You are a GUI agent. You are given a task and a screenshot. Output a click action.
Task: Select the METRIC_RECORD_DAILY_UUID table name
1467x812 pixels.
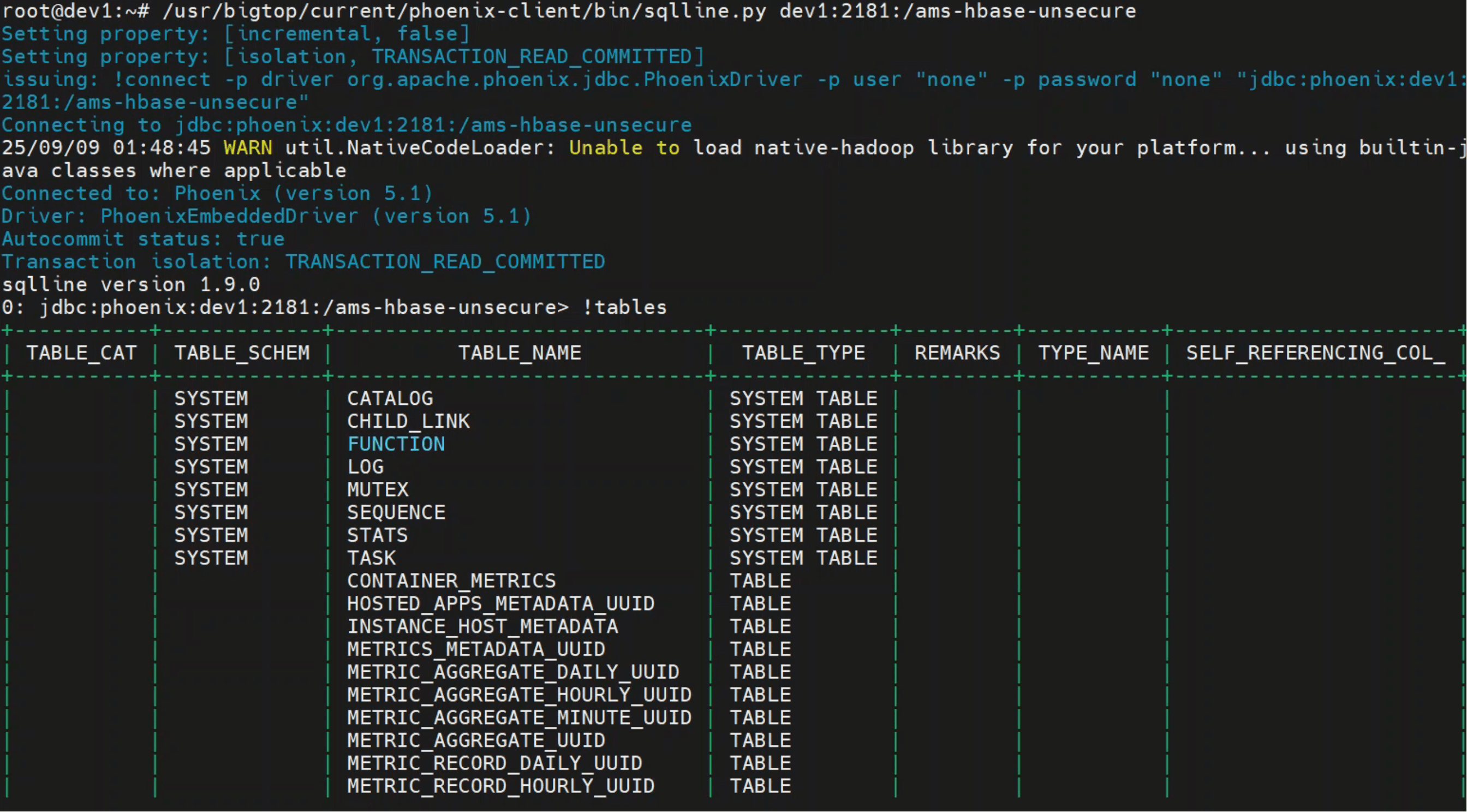pyautogui.click(x=495, y=763)
